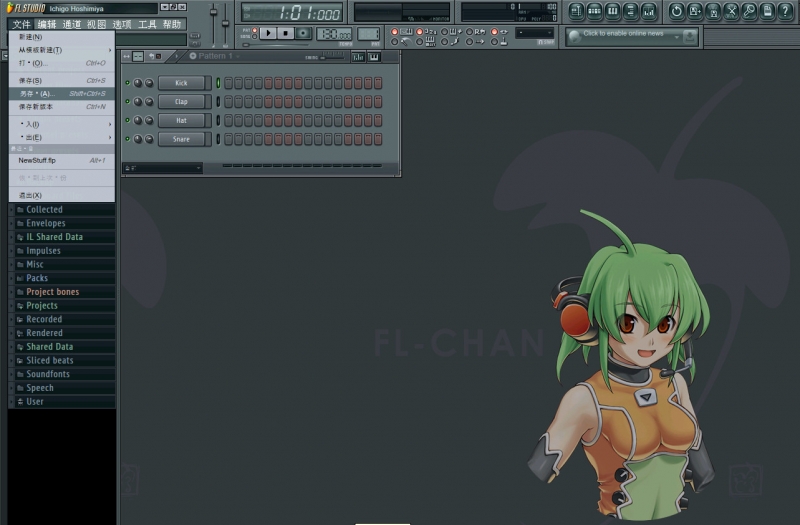The width and height of the screenshot is (800, 525).
Task: Open the step sequencer toolbar icon
Action: tap(594, 11)
